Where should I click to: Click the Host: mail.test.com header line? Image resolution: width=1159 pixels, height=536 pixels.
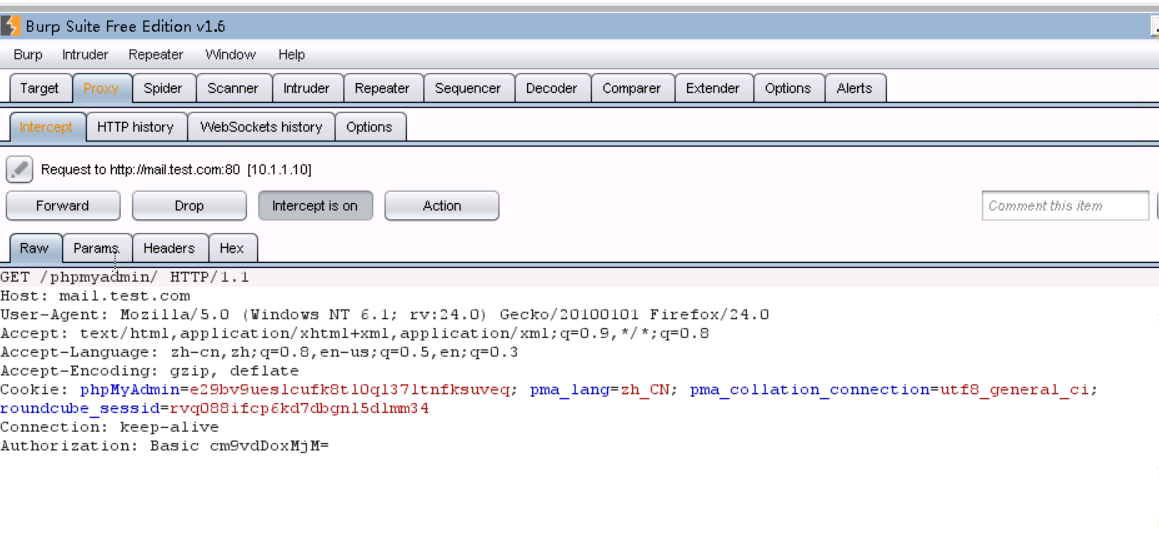coord(95,296)
